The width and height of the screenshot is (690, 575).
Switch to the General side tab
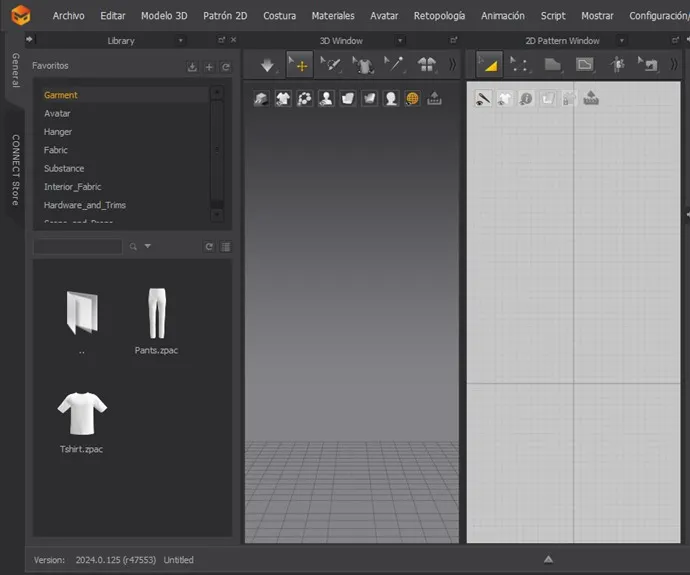point(15,70)
